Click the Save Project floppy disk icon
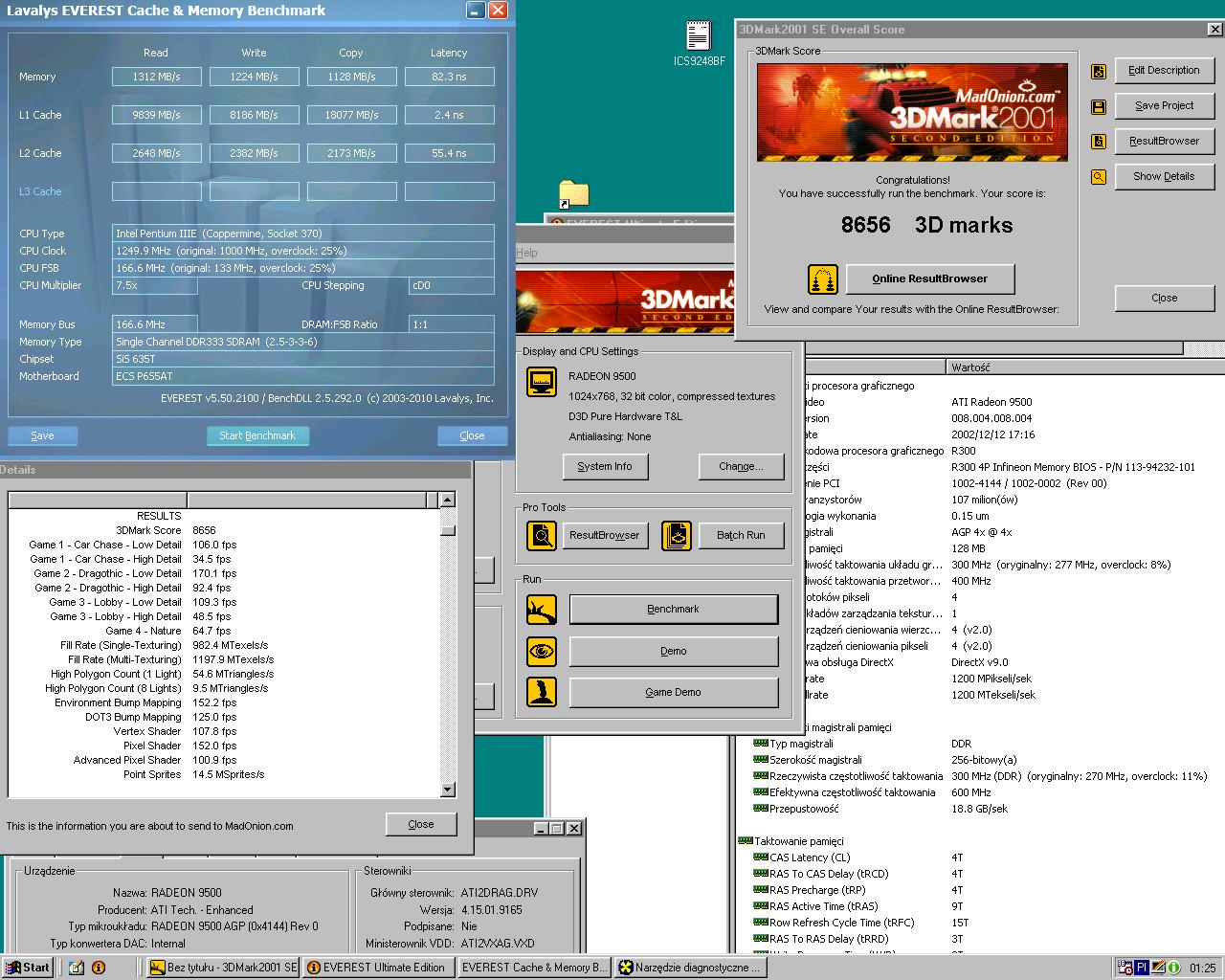 [x=1098, y=106]
